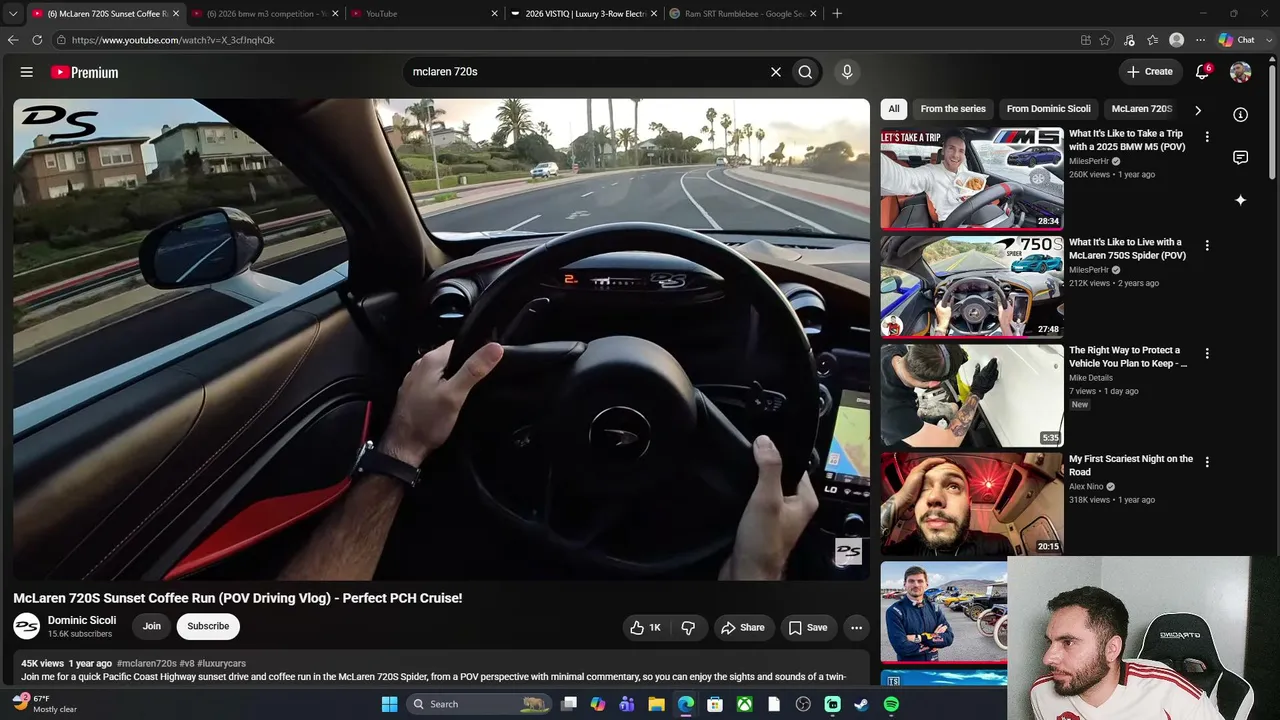The height and width of the screenshot is (720, 1280).
Task: Open the tab search dropdown arrow
Action: click(x=13, y=14)
